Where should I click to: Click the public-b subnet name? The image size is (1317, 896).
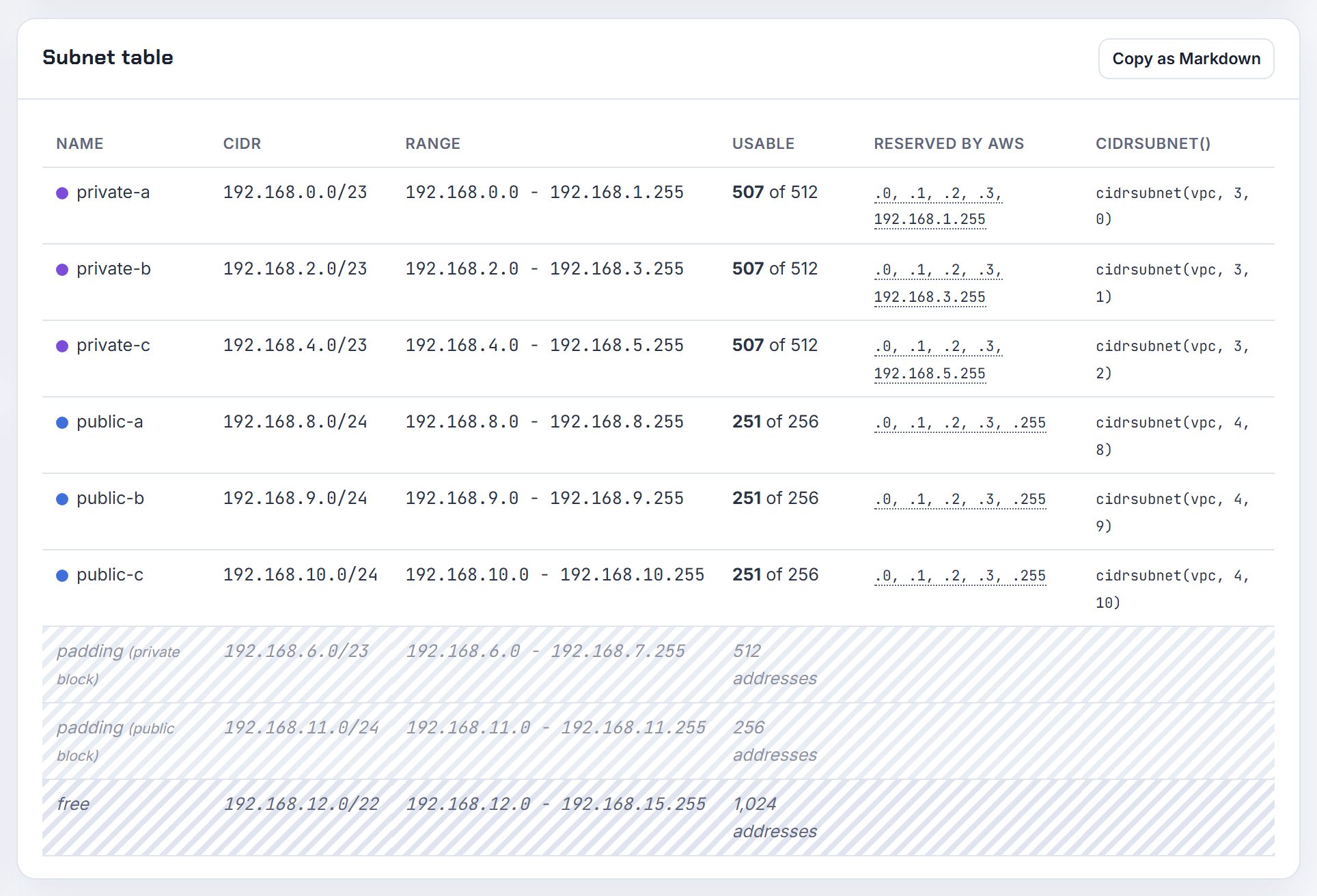click(x=111, y=499)
